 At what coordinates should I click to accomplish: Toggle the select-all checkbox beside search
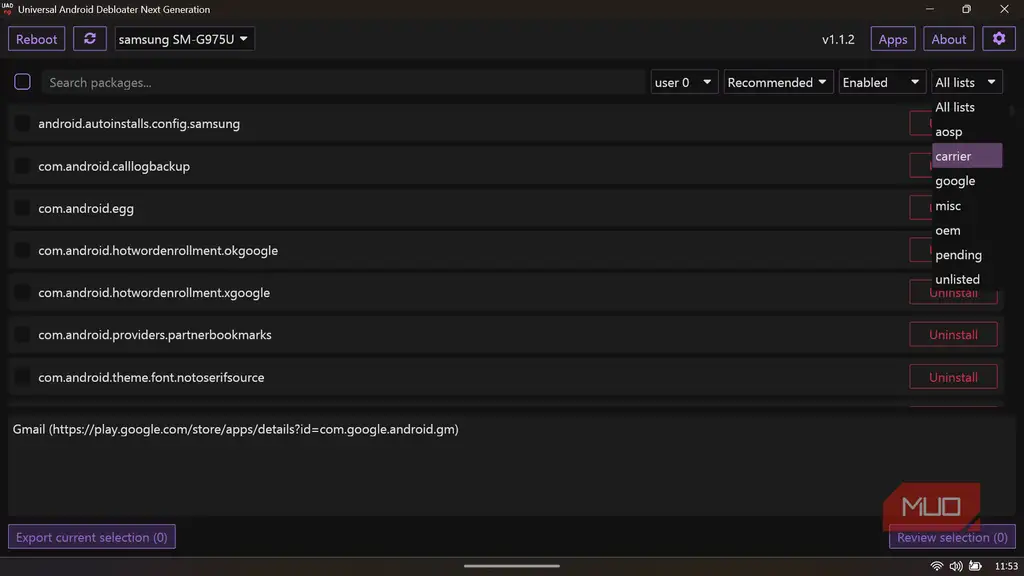(22, 82)
